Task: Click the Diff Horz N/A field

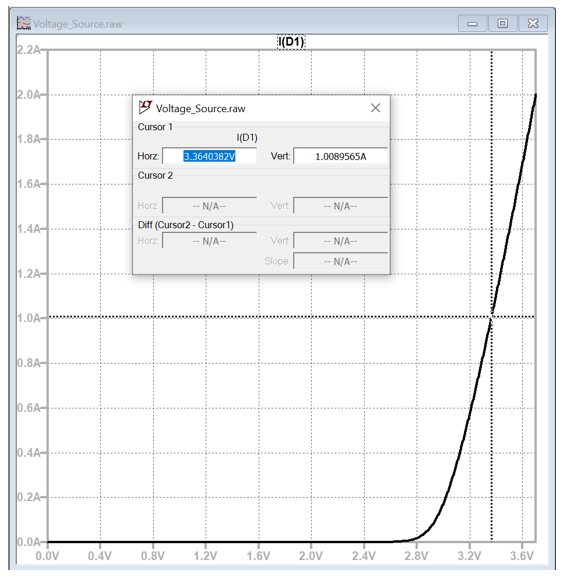Action: (209, 241)
